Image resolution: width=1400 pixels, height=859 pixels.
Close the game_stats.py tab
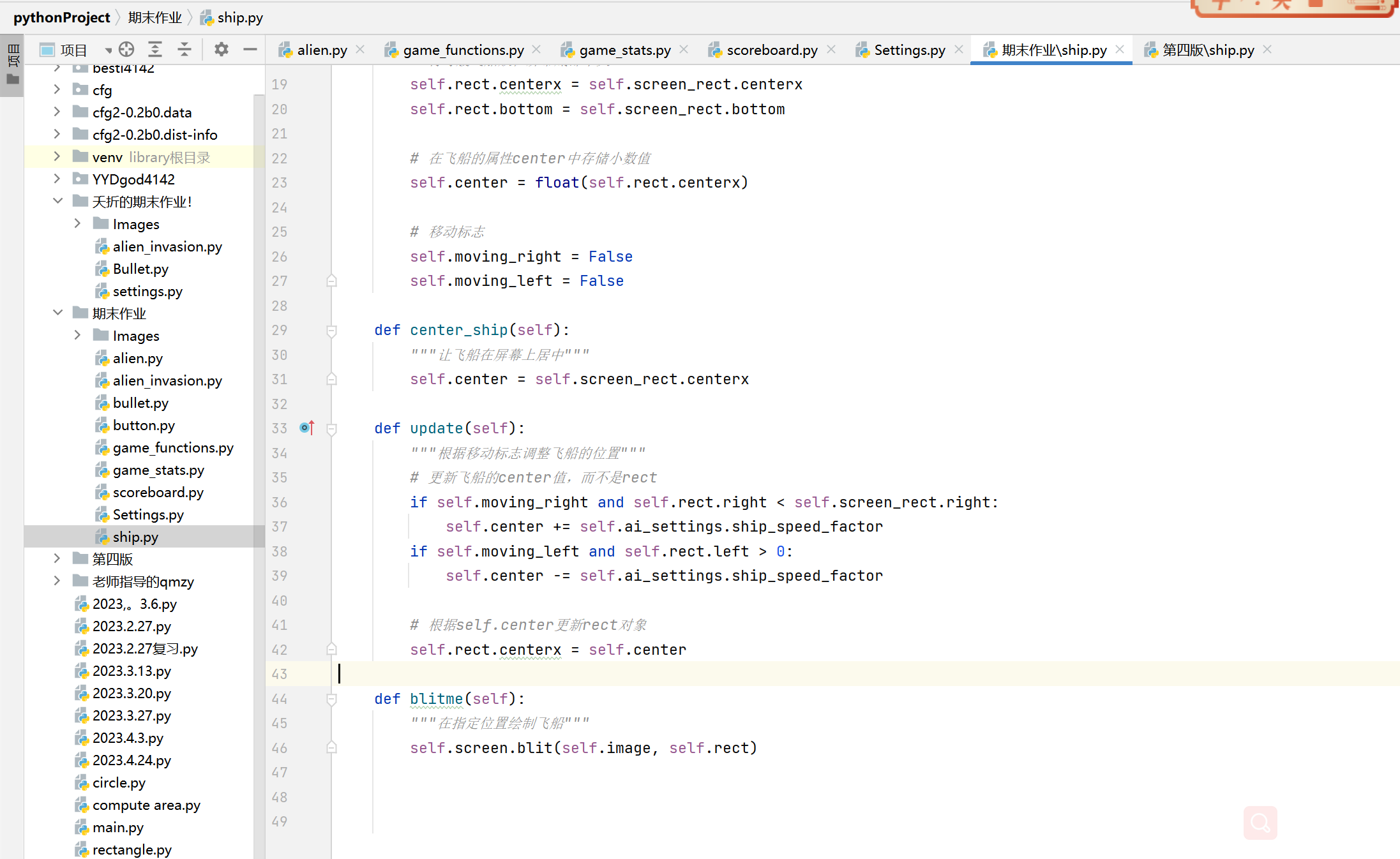pos(684,49)
